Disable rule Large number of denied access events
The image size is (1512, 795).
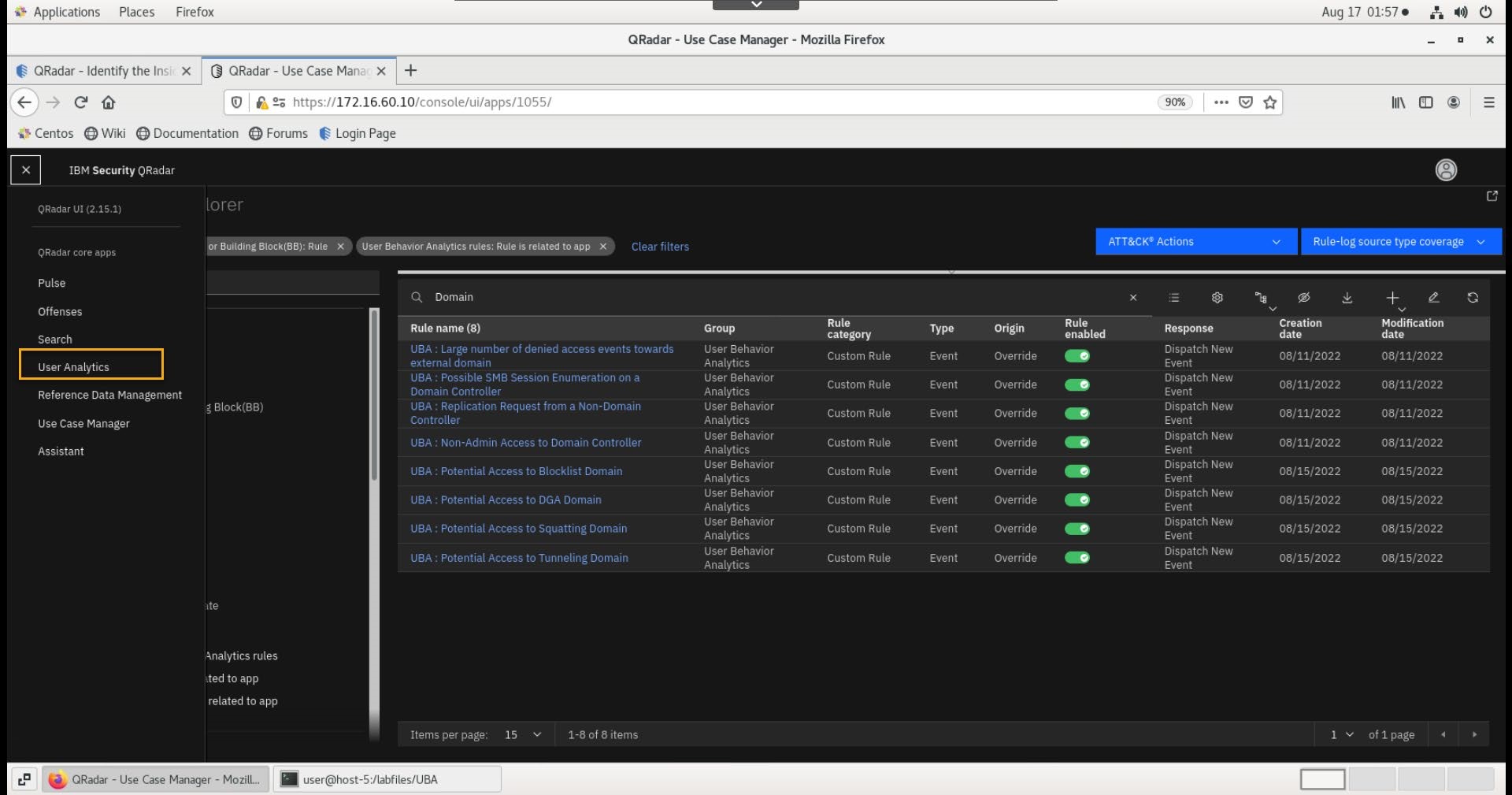(x=1077, y=356)
